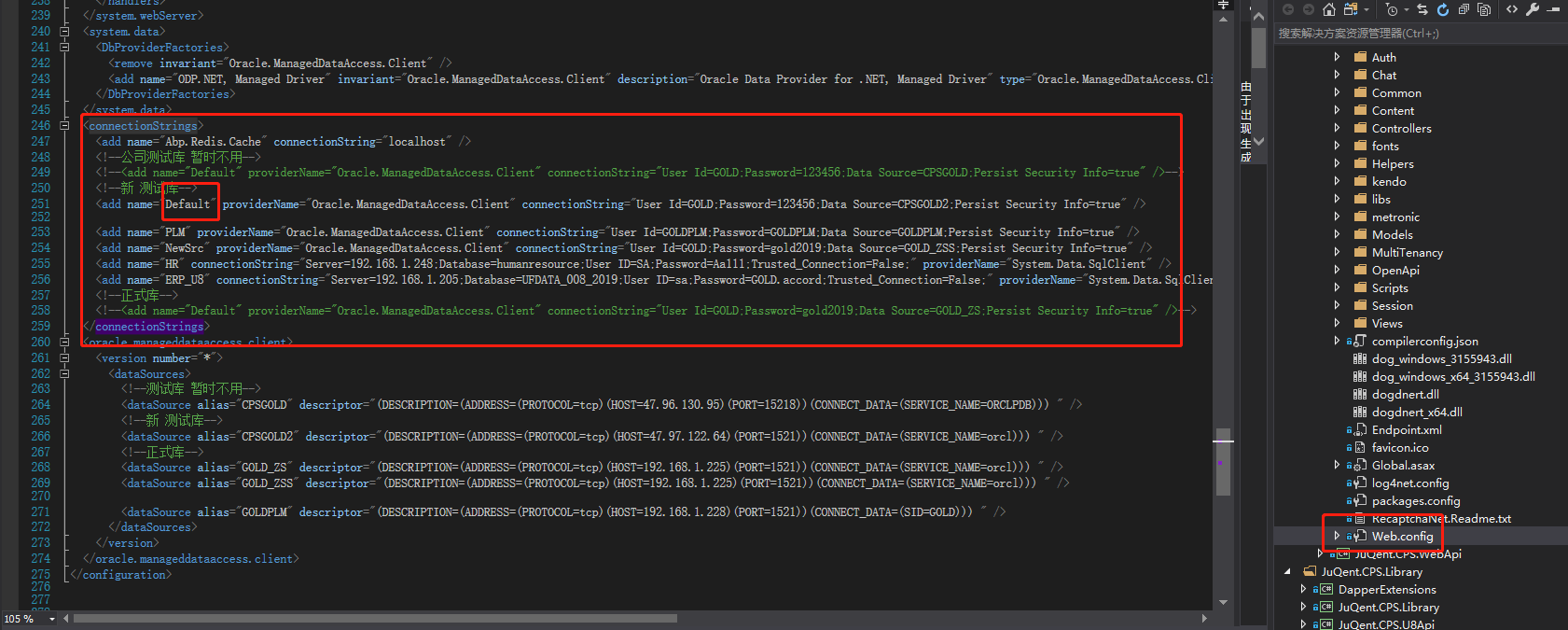Click the solution and folder view switch icon

click(x=1351, y=9)
